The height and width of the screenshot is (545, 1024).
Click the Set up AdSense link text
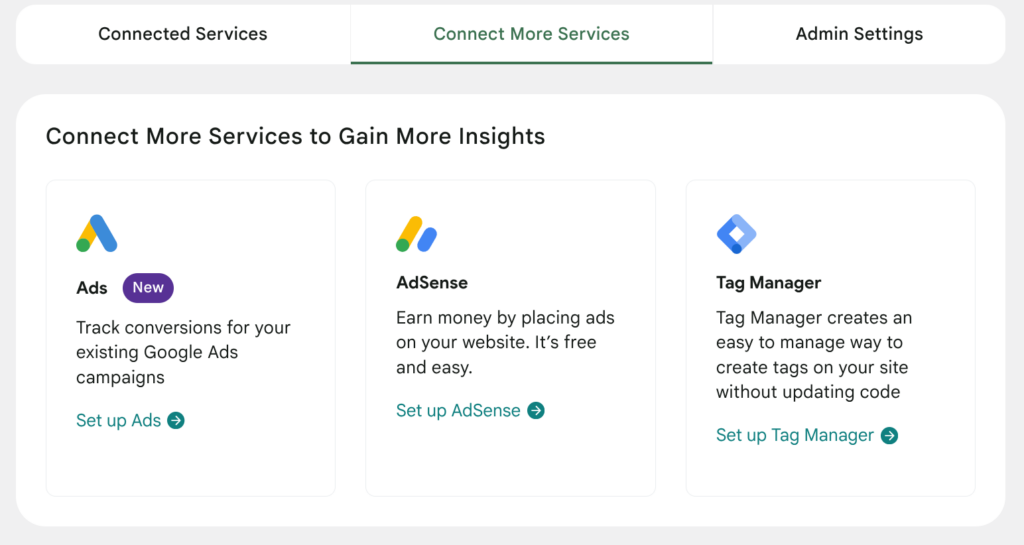[x=458, y=411]
